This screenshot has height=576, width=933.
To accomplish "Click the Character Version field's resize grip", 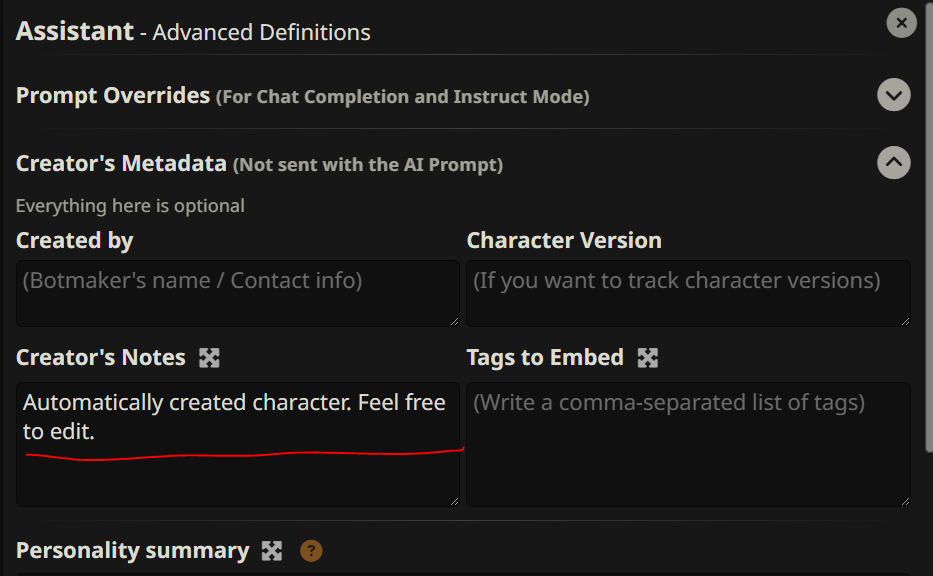I will (905, 320).
